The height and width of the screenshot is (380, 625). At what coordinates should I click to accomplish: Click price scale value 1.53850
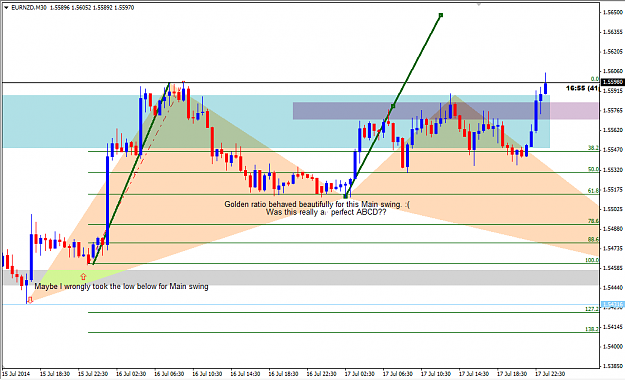coord(613,366)
